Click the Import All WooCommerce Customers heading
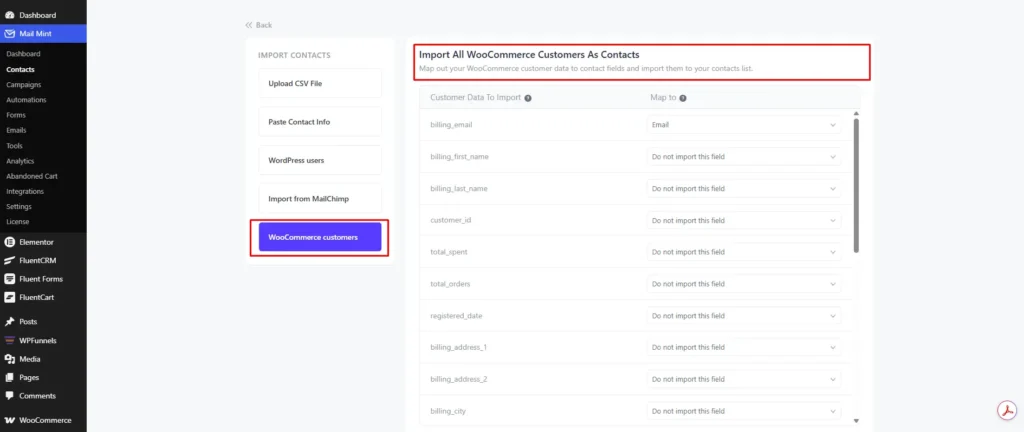The image size is (1024, 432). pyautogui.click(x=529, y=55)
